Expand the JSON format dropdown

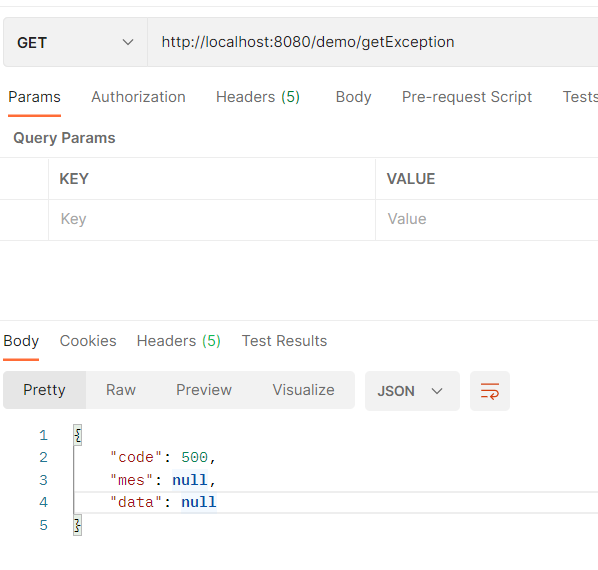412,391
